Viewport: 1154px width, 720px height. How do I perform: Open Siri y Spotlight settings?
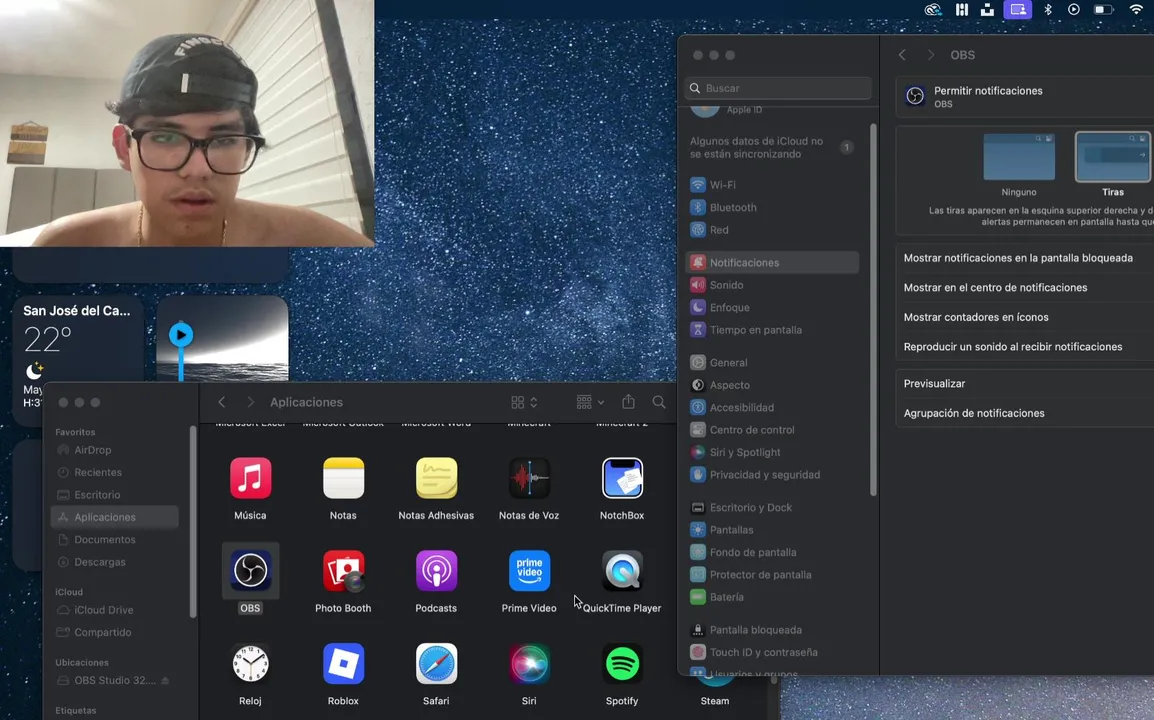(772, 452)
